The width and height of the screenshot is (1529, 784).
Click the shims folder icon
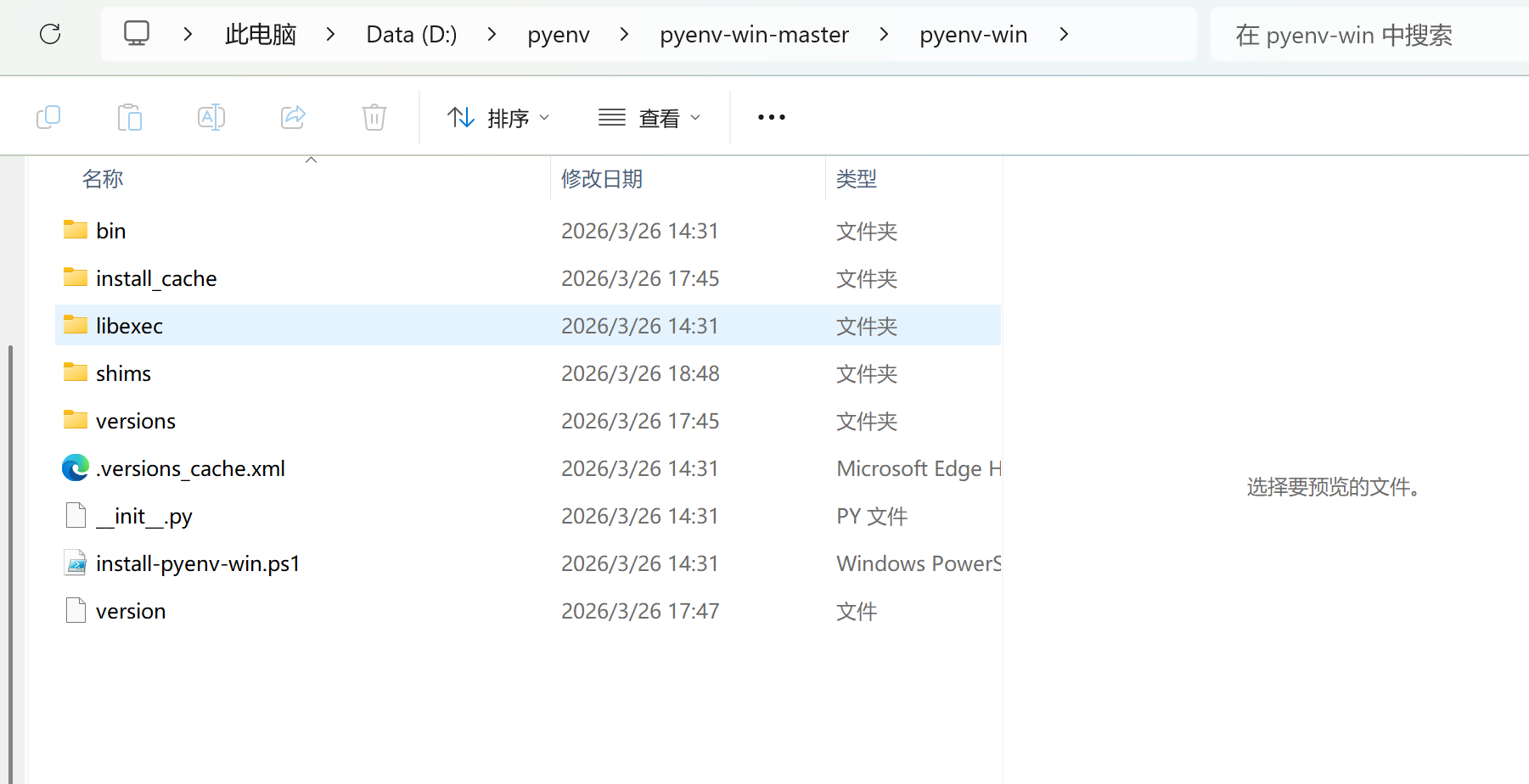click(76, 372)
